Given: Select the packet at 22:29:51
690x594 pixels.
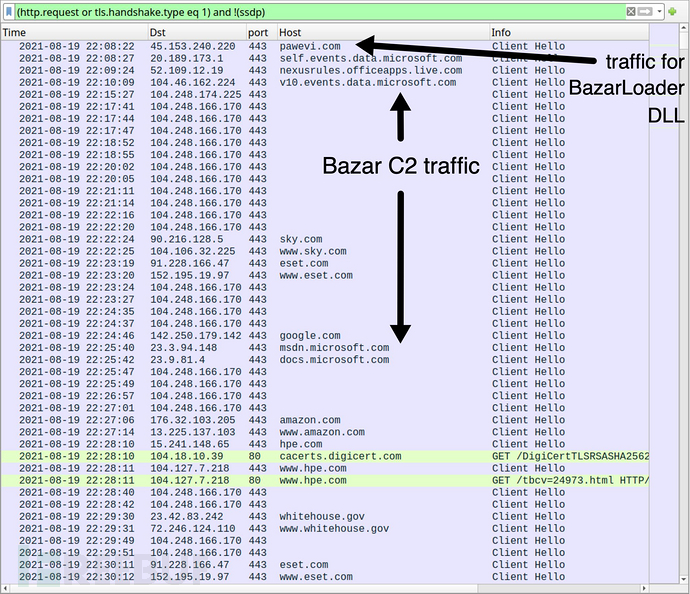Looking at the screenshot, I should (325, 553).
